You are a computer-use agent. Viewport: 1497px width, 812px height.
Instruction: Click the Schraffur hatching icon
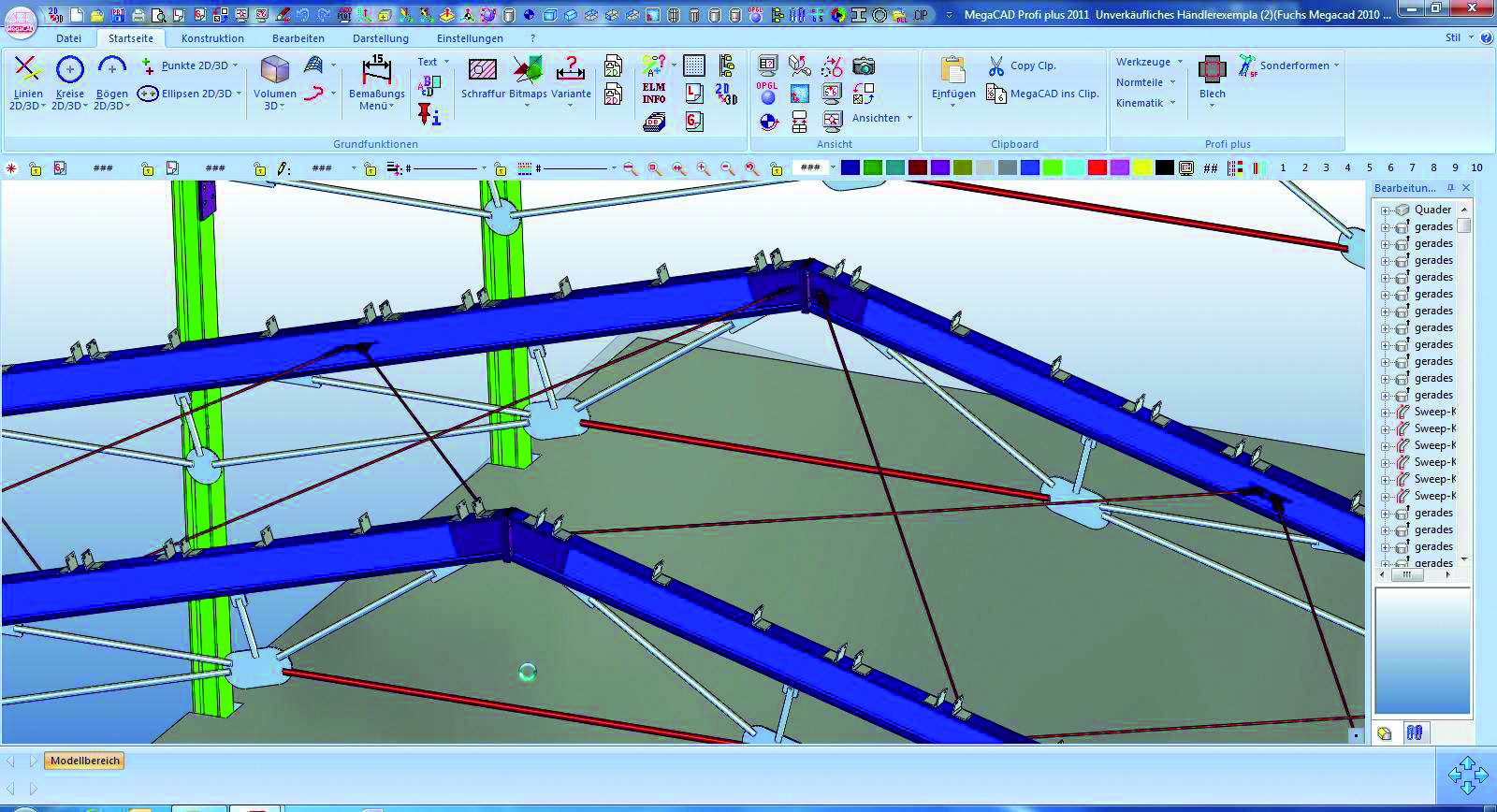pos(482,70)
